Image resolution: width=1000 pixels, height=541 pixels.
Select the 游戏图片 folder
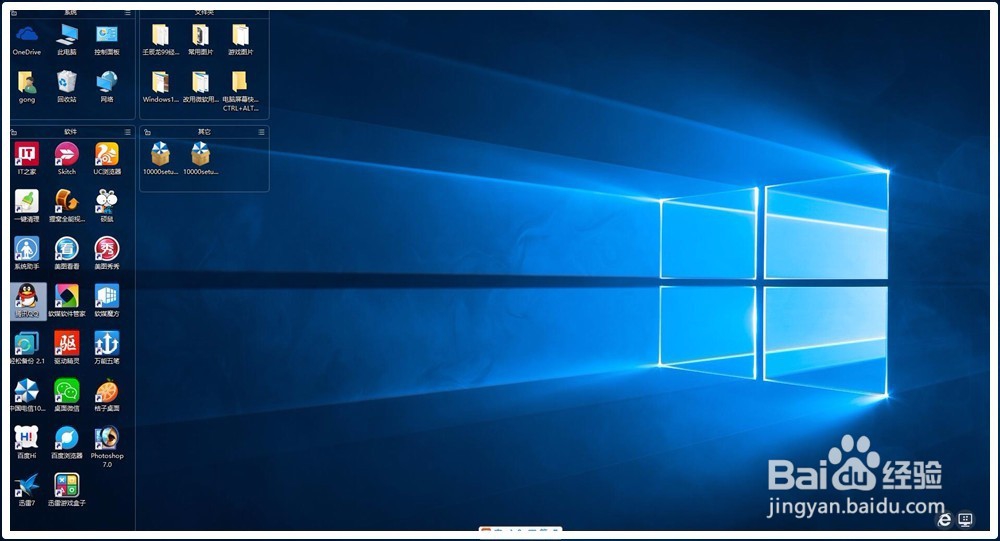240,40
